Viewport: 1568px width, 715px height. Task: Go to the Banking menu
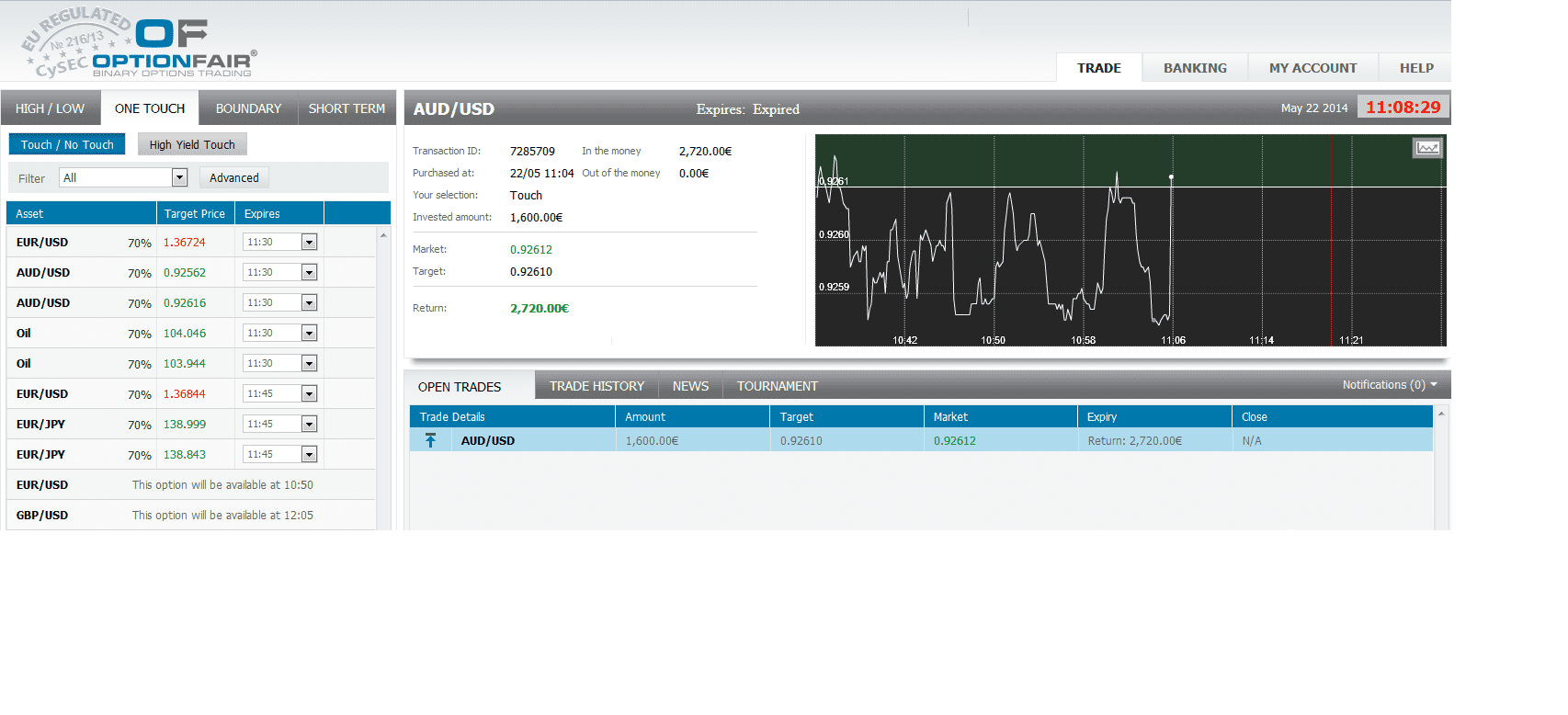point(1195,68)
